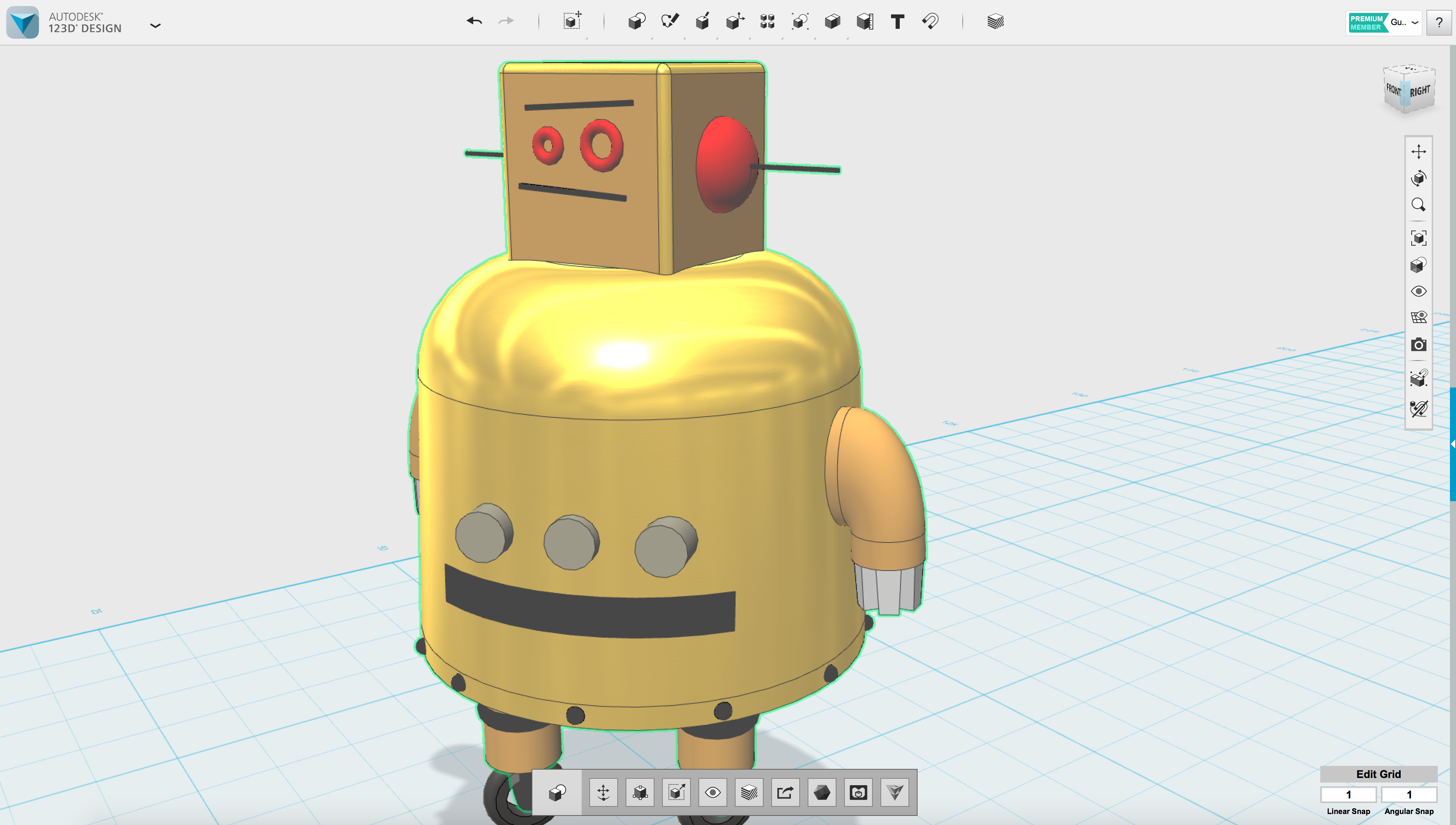Open the Primitives tool in top toolbar
The image size is (1456, 825).
click(x=637, y=22)
